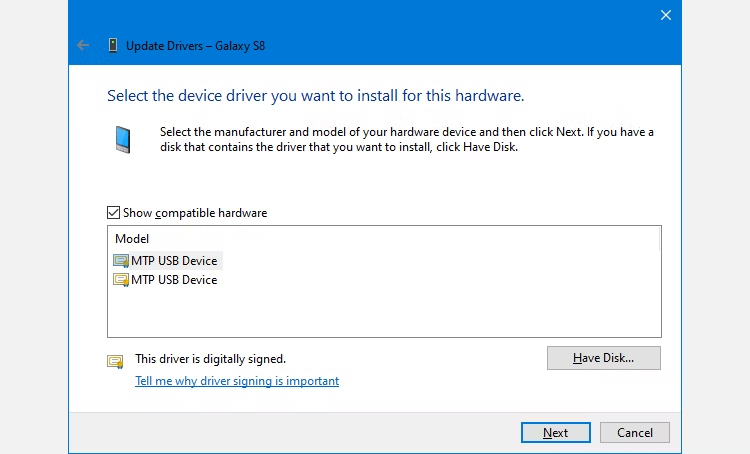Viewport: 750px width, 454px height.
Task: Click the second MTP USB Device driver icon
Action: (121, 280)
